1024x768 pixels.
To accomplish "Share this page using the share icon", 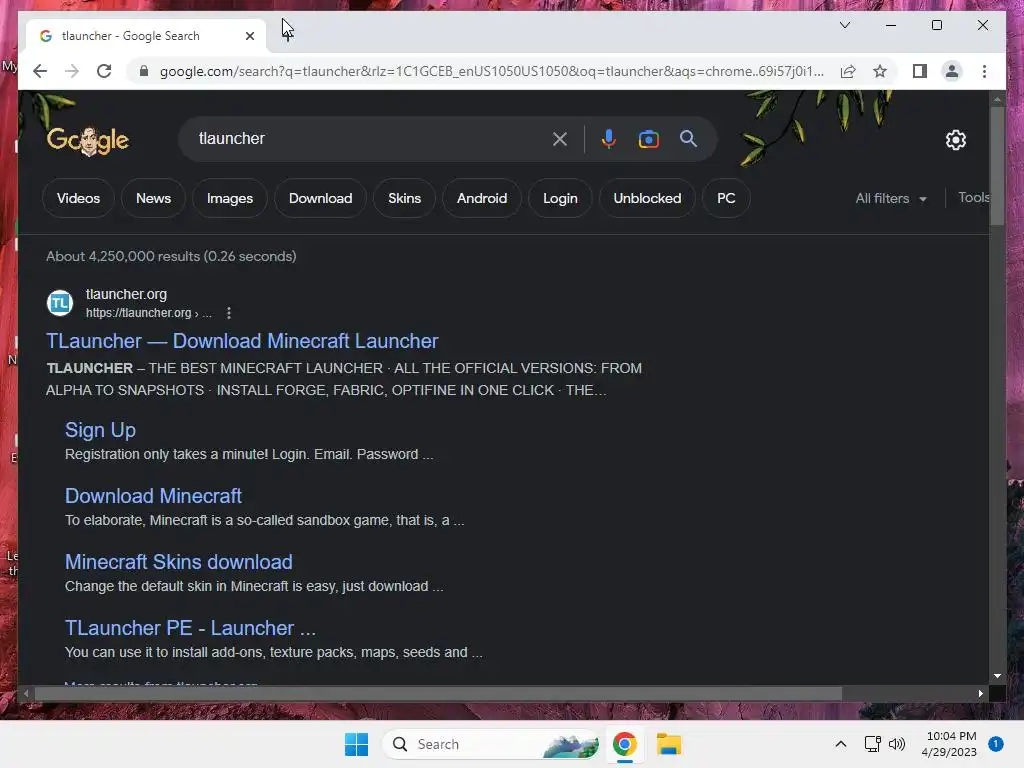I will point(848,71).
